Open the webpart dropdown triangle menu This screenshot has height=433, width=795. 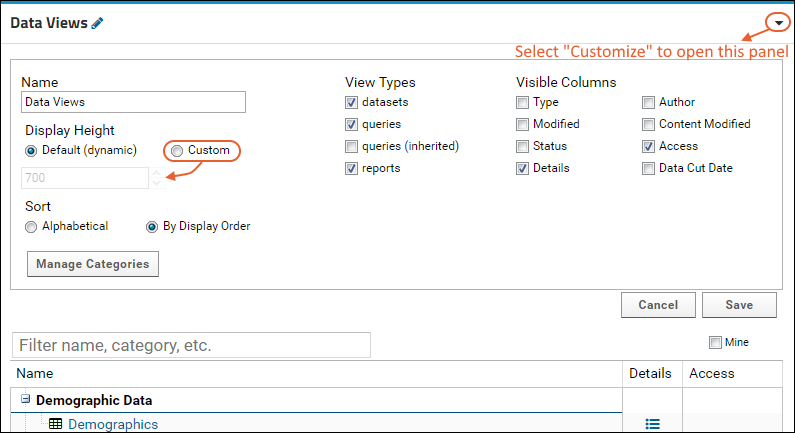[779, 23]
